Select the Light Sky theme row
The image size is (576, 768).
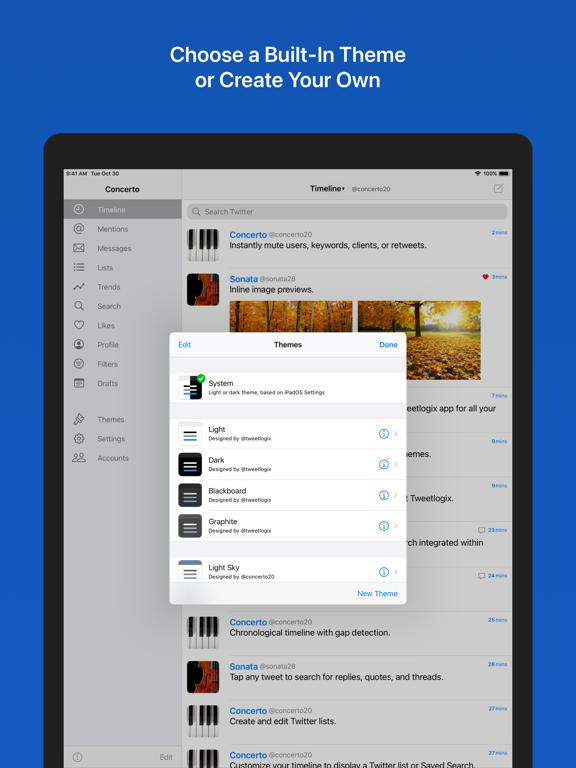288,570
